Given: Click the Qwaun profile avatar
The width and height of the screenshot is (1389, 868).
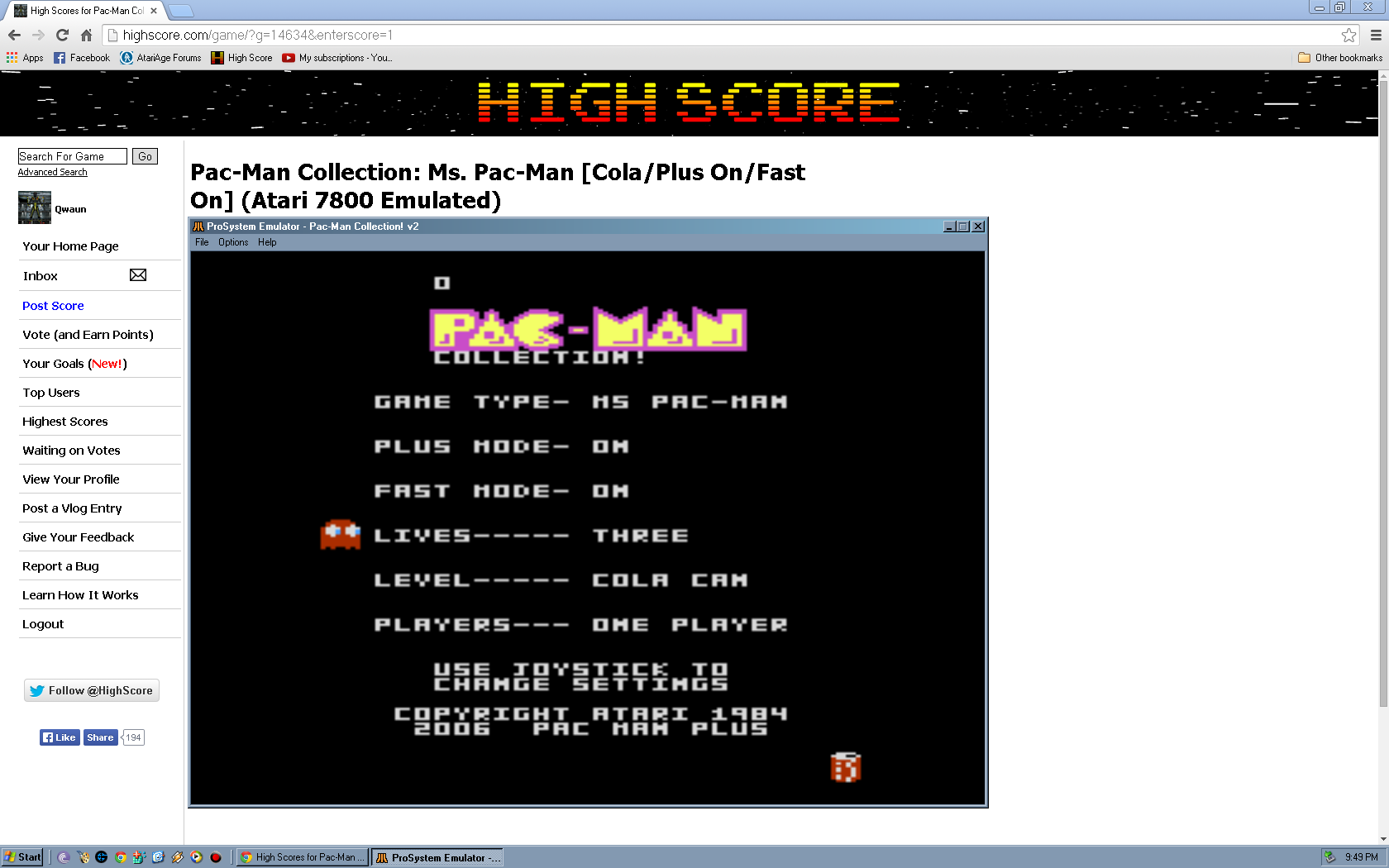Looking at the screenshot, I should coord(35,208).
